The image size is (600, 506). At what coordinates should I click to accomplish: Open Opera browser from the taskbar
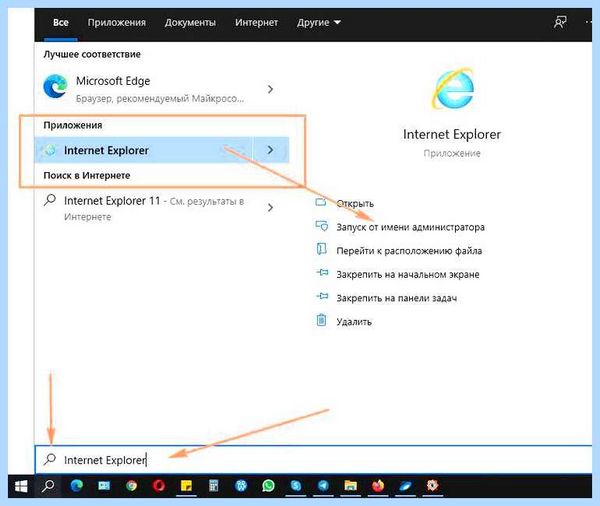click(159, 486)
